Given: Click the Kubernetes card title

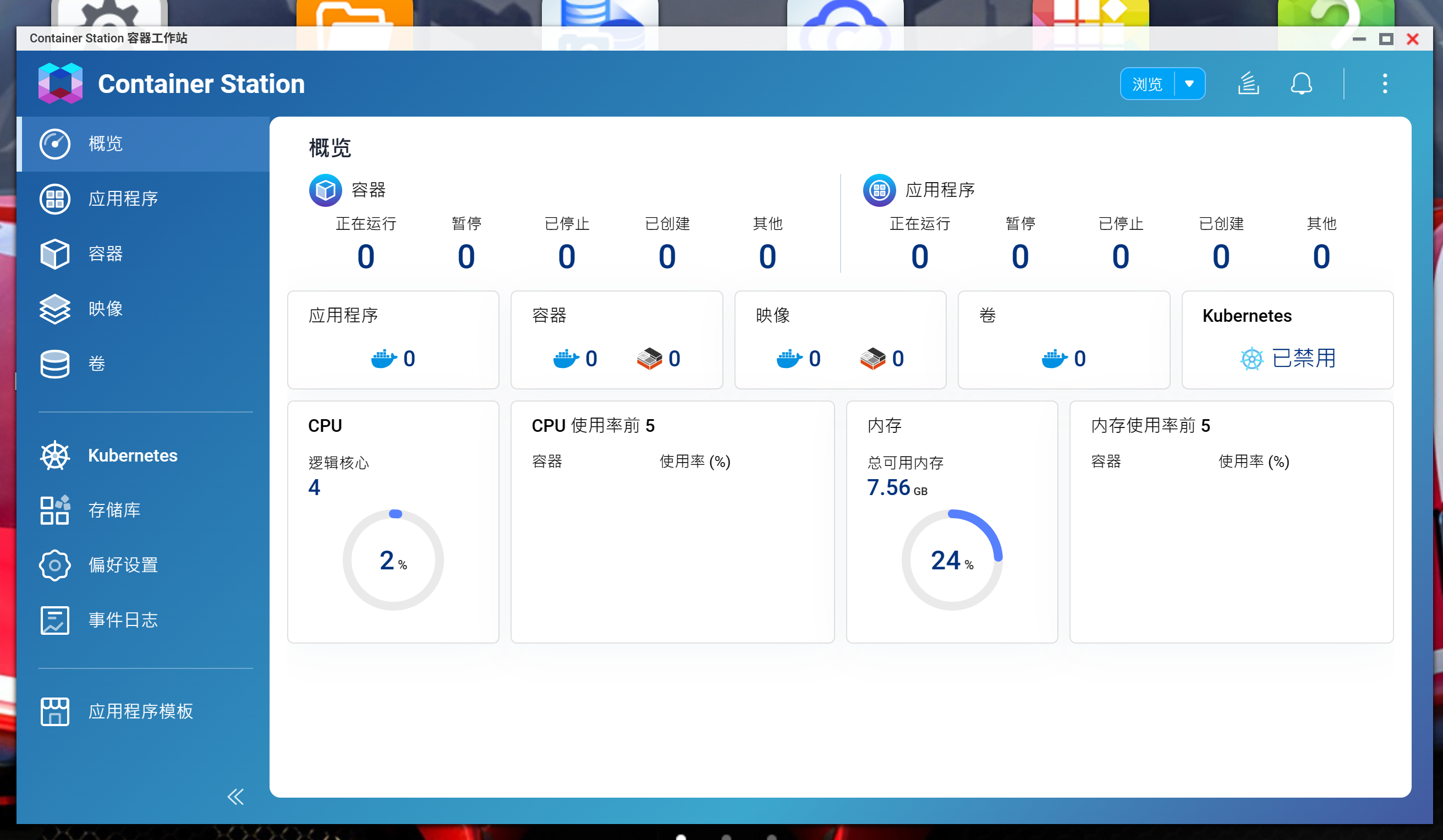Looking at the screenshot, I should [x=1247, y=316].
